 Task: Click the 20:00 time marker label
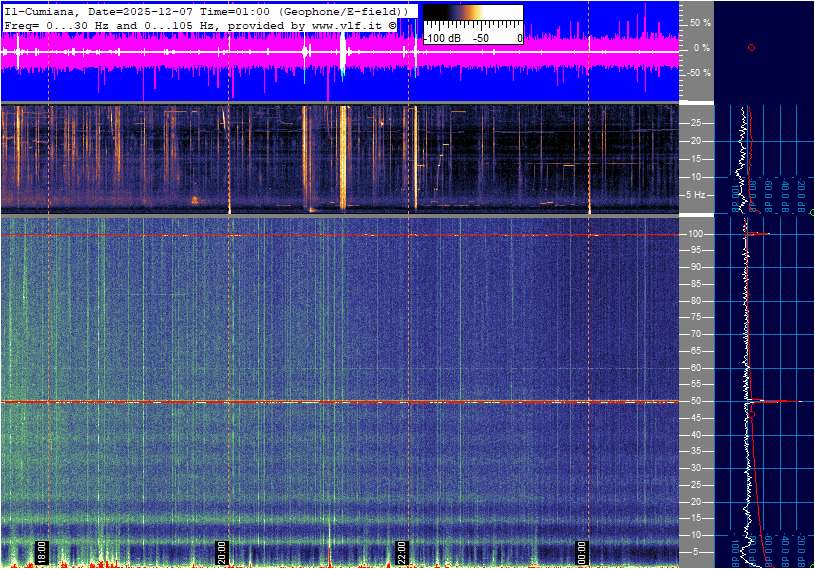[223, 552]
